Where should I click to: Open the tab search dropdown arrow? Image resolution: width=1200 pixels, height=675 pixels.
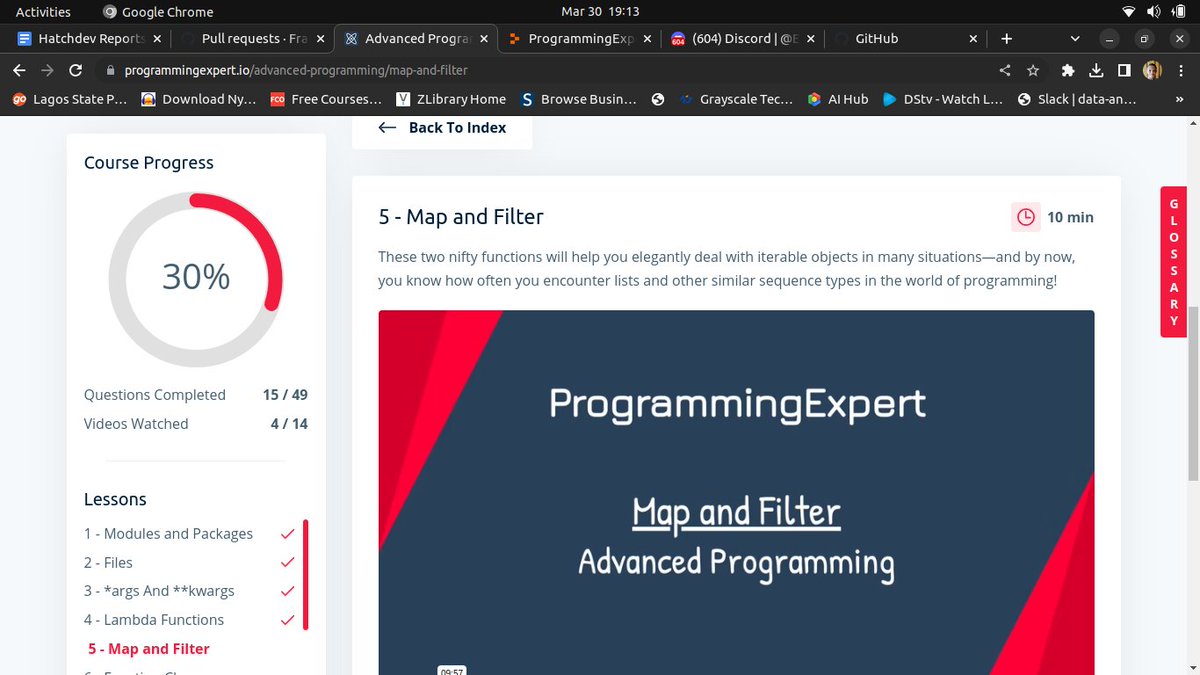[x=1075, y=39]
